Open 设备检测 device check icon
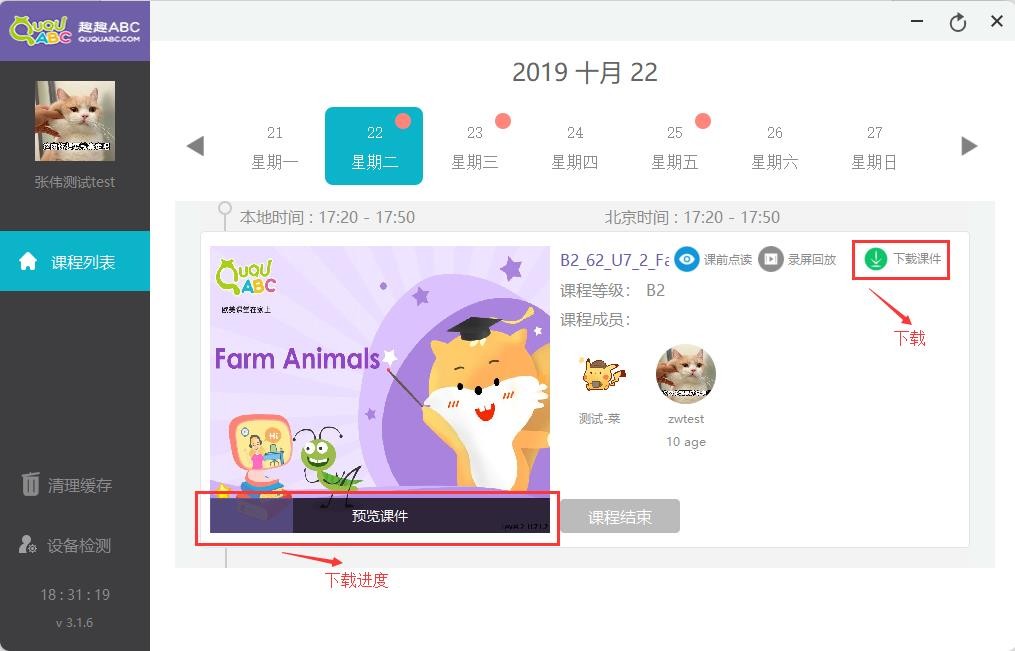This screenshot has height=651, width=1015. 28,544
